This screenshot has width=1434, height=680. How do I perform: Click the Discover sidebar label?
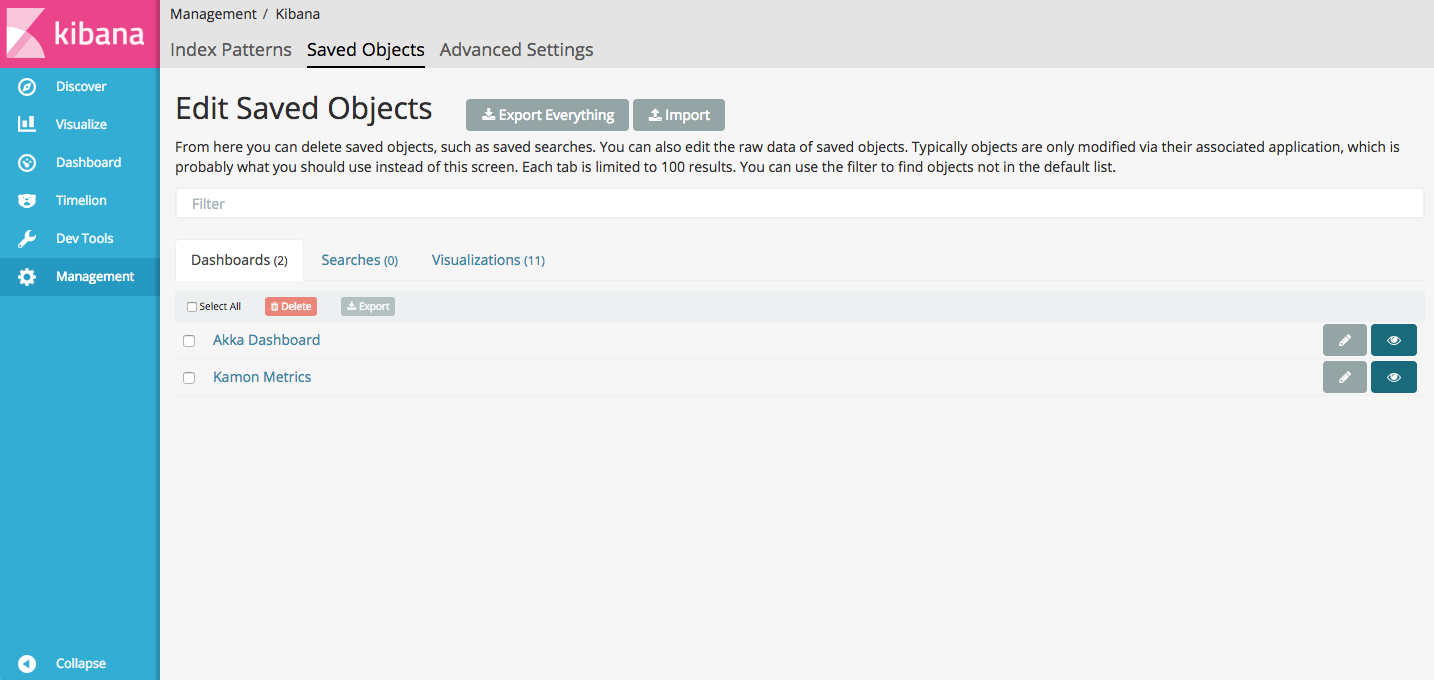(x=81, y=87)
